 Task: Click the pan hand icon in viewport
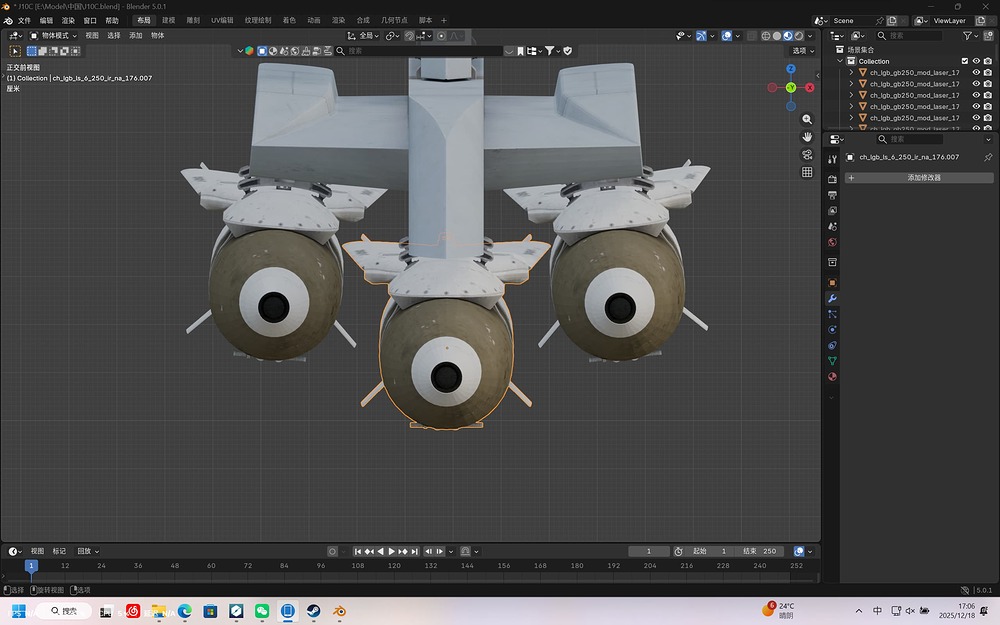807,136
